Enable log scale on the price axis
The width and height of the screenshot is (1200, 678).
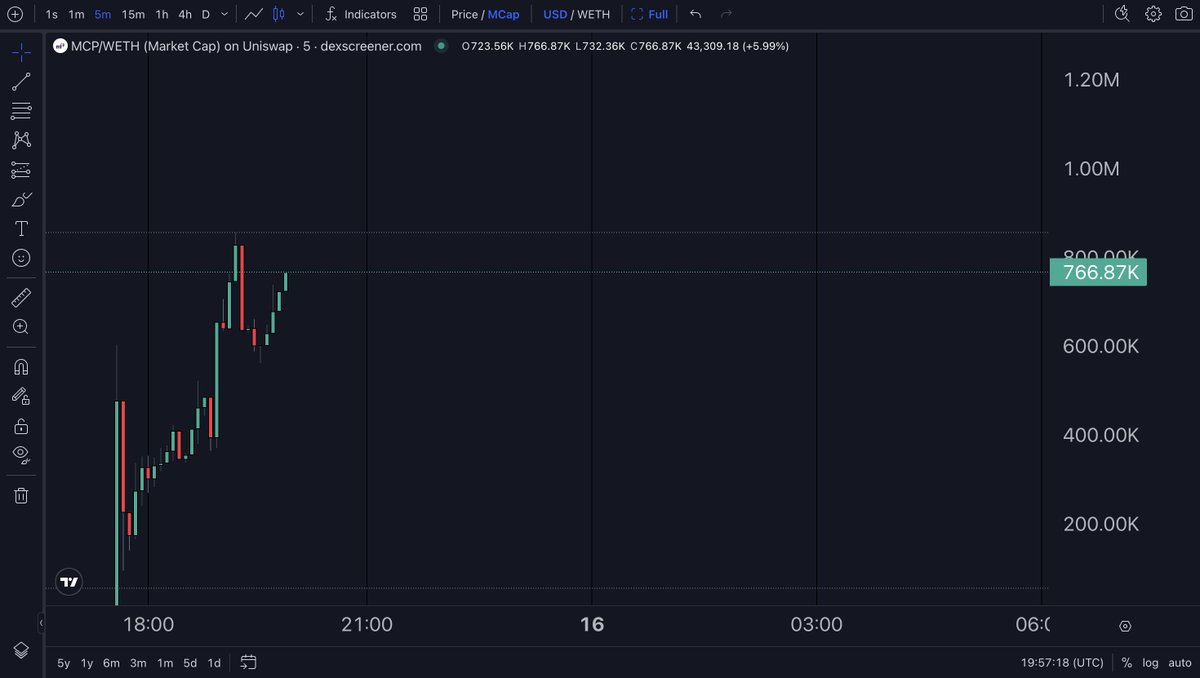[1150, 662]
